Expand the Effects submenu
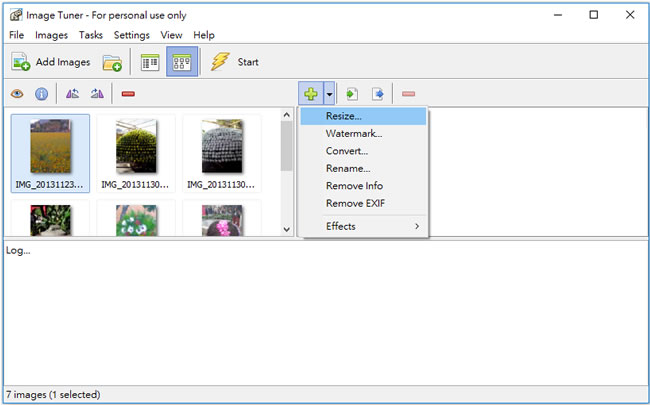Image resolution: width=650 pixels, height=405 pixels. tap(372, 226)
